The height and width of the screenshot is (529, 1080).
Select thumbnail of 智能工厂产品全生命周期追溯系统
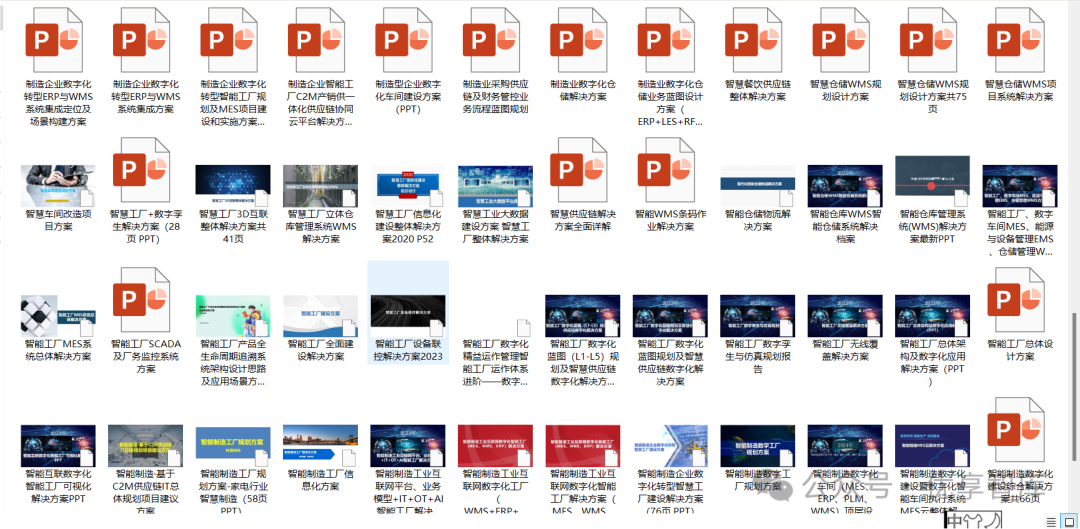point(233,315)
